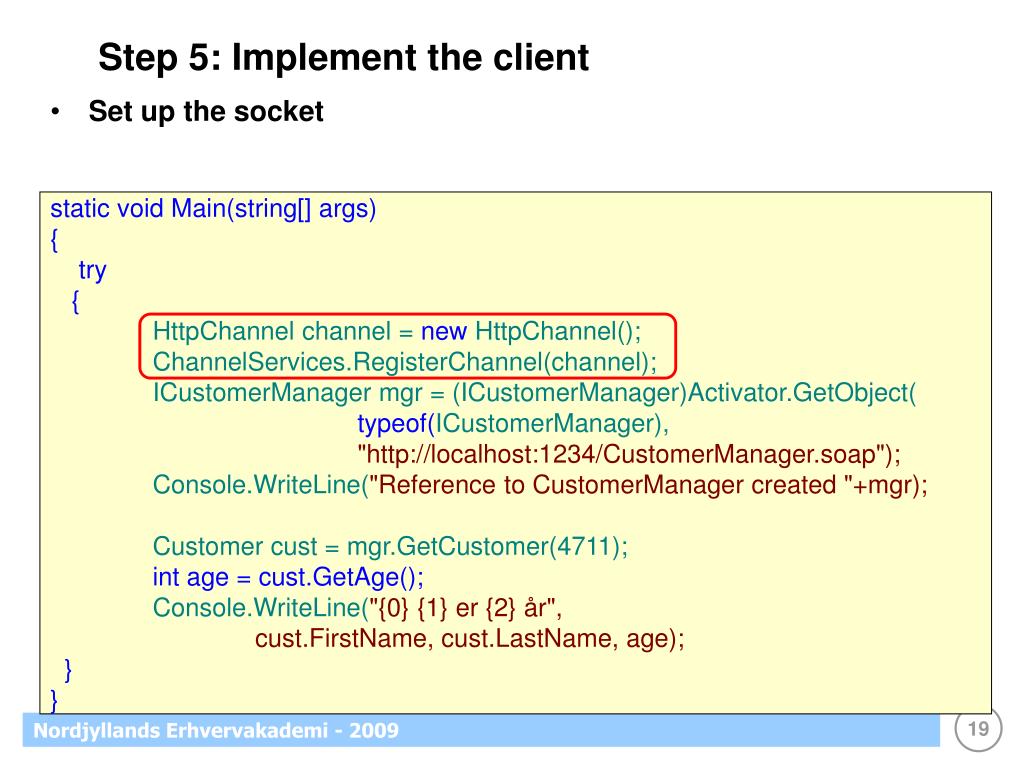Click the line 'ChannelServices.RegisterChannel(channel);'
The height and width of the screenshot is (768, 1024).
(405, 362)
